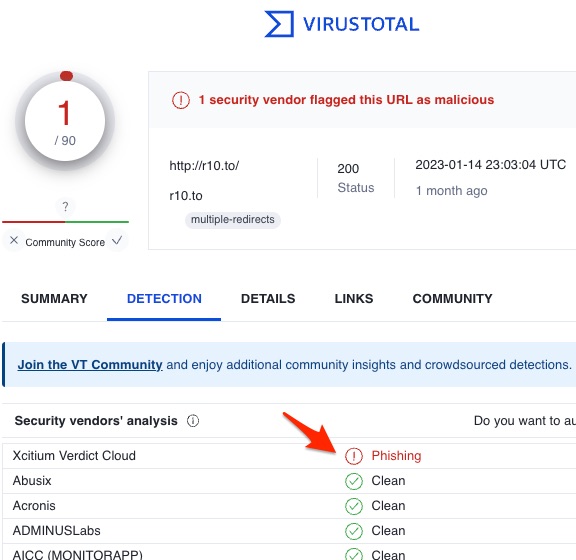Click the r10.to domain text

click(x=186, y=196)
